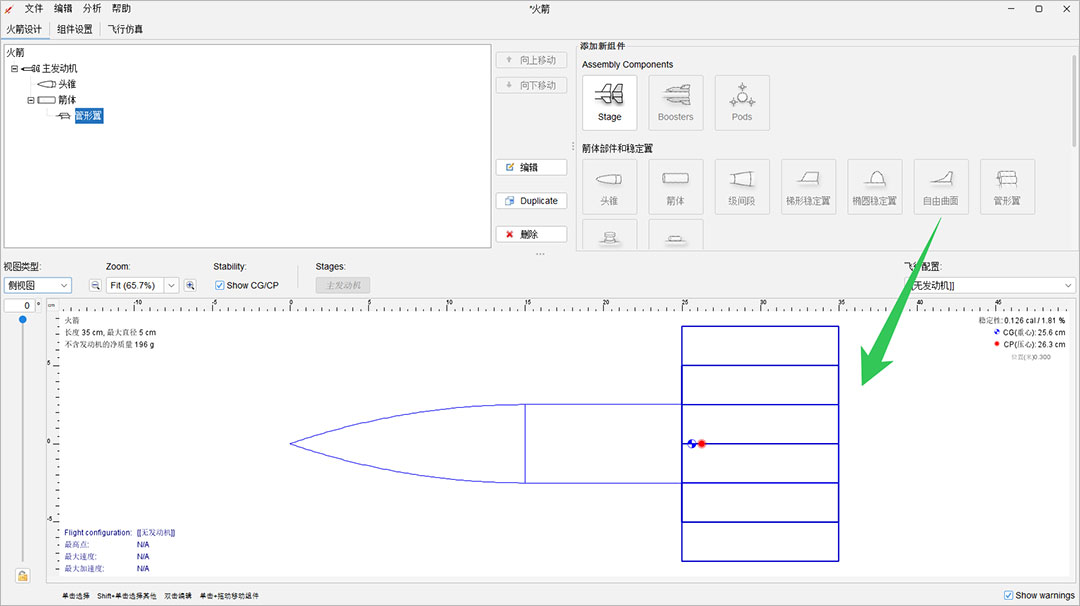The width and height of the screenshot is (1080, 606).
Task: Collapse the 箭体 tree node
Action: tap(31, 100)
